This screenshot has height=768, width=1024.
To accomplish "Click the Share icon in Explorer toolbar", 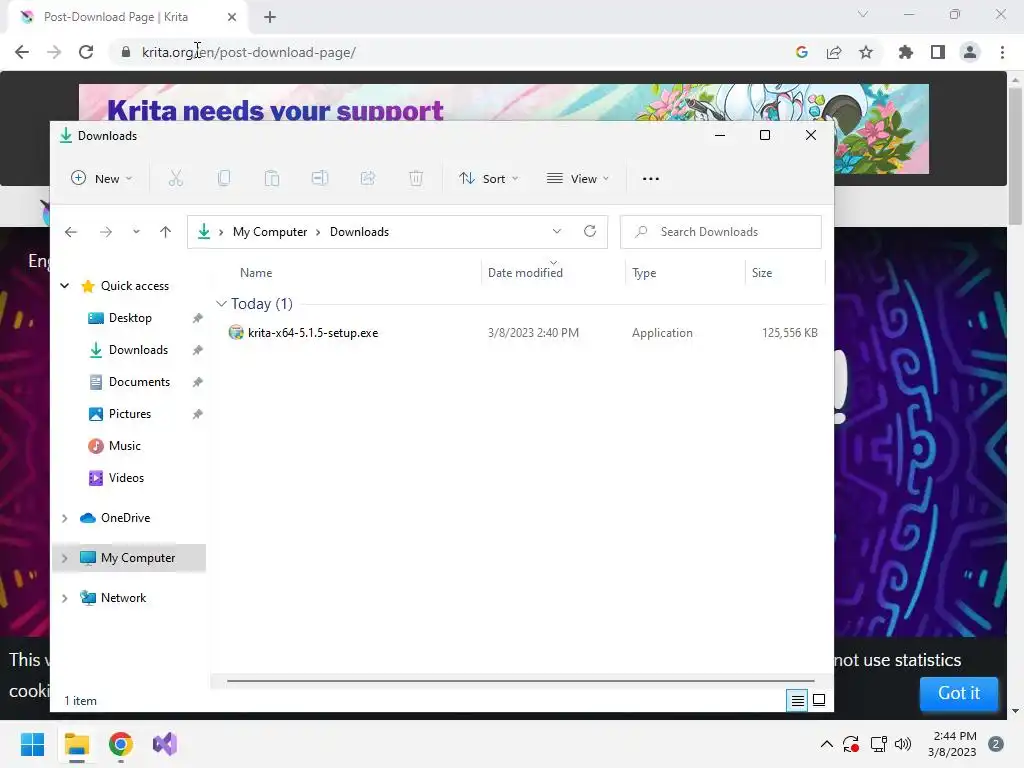I will (x=368, y=178).
